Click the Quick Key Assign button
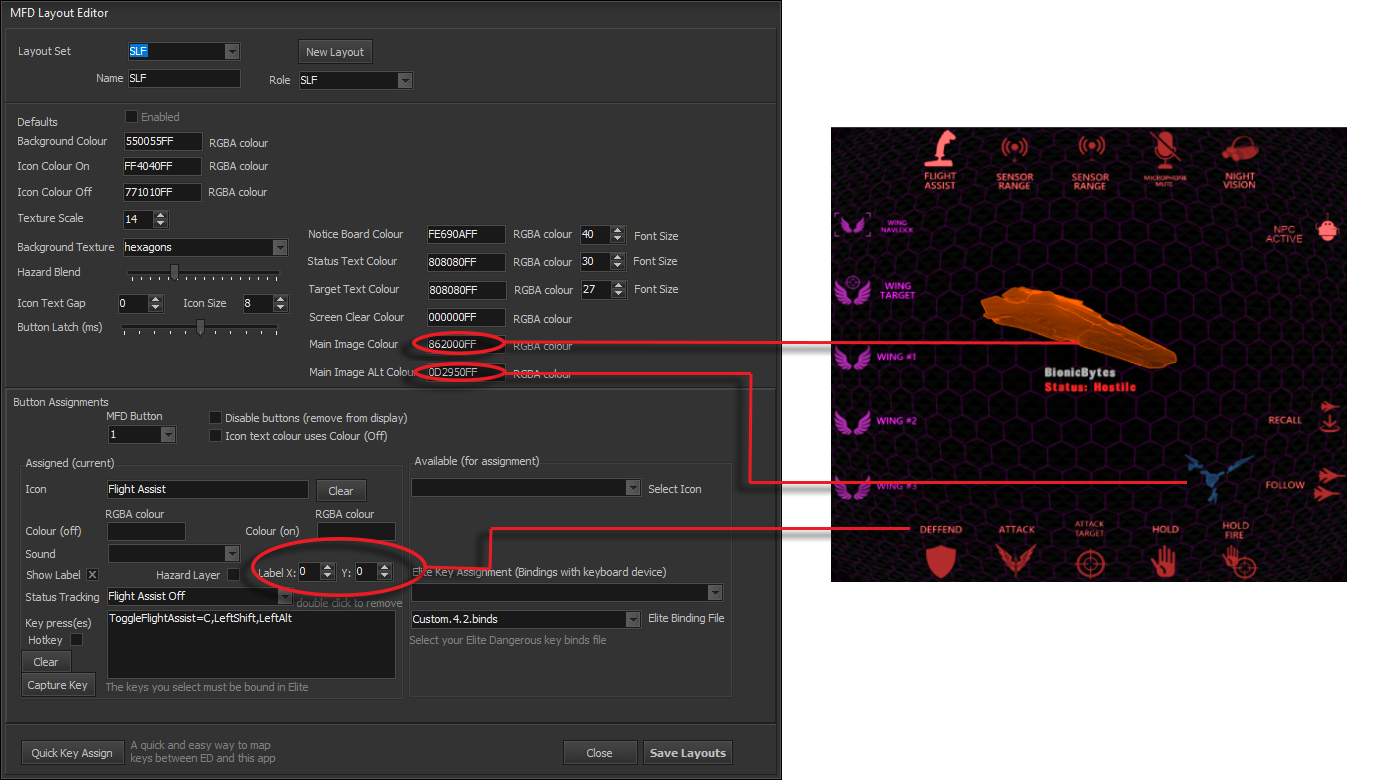 coord(72,753)
